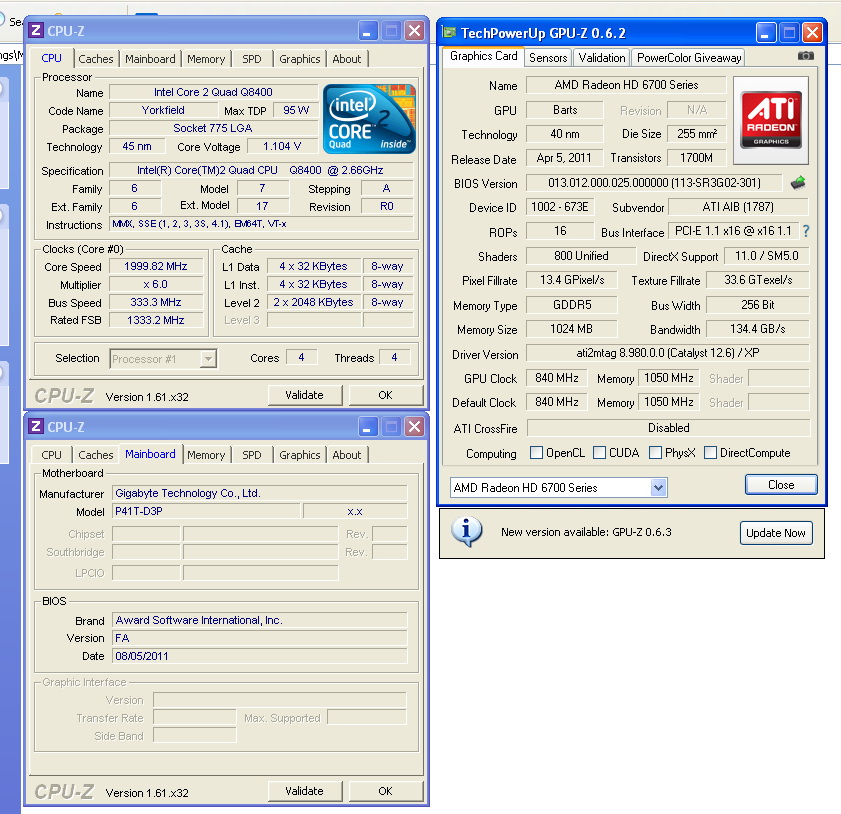Open SPD tab in top CPU-Z window

tap(252, 59)
